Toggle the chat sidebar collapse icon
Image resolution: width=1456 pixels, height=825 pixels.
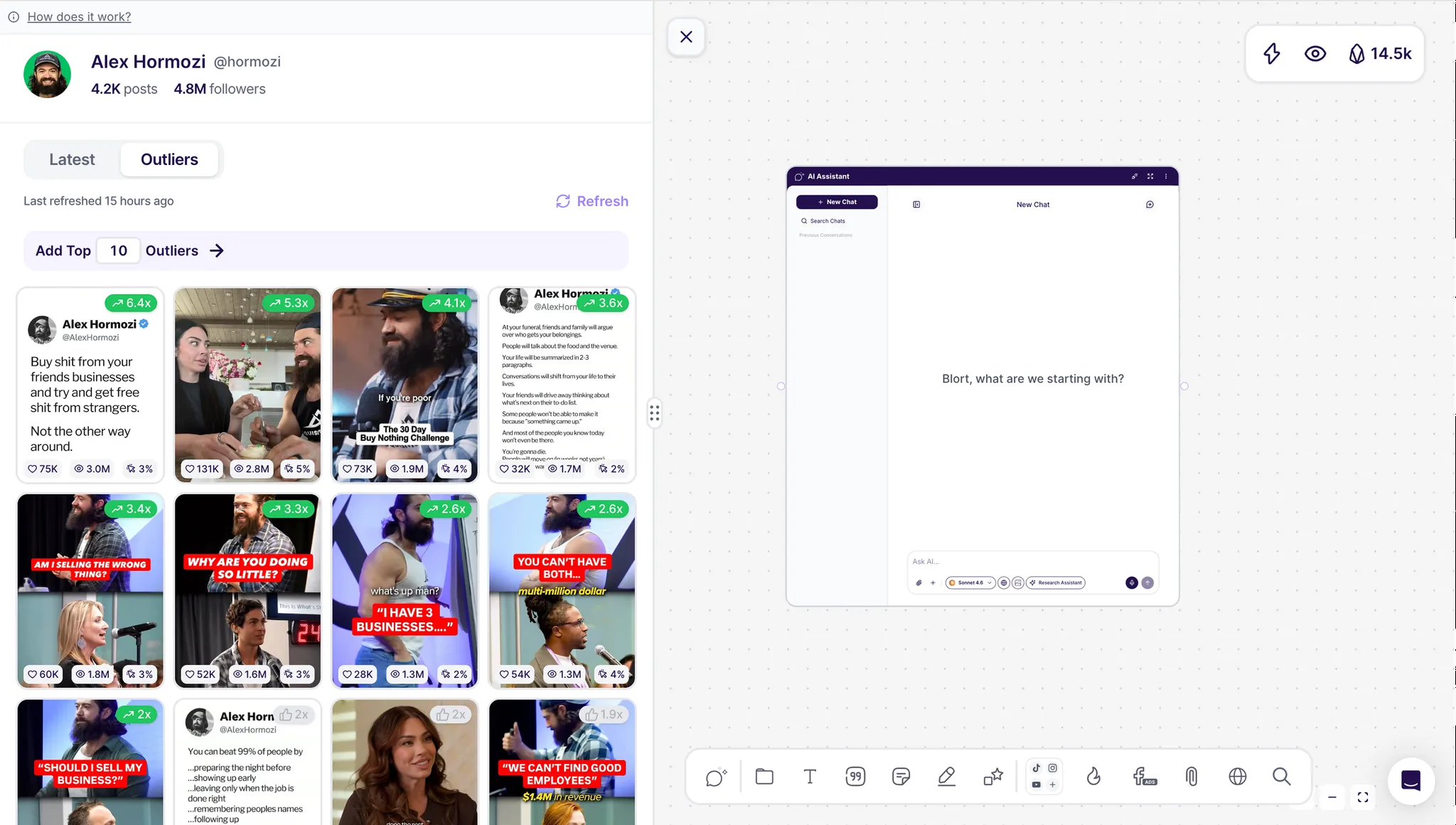916,204
